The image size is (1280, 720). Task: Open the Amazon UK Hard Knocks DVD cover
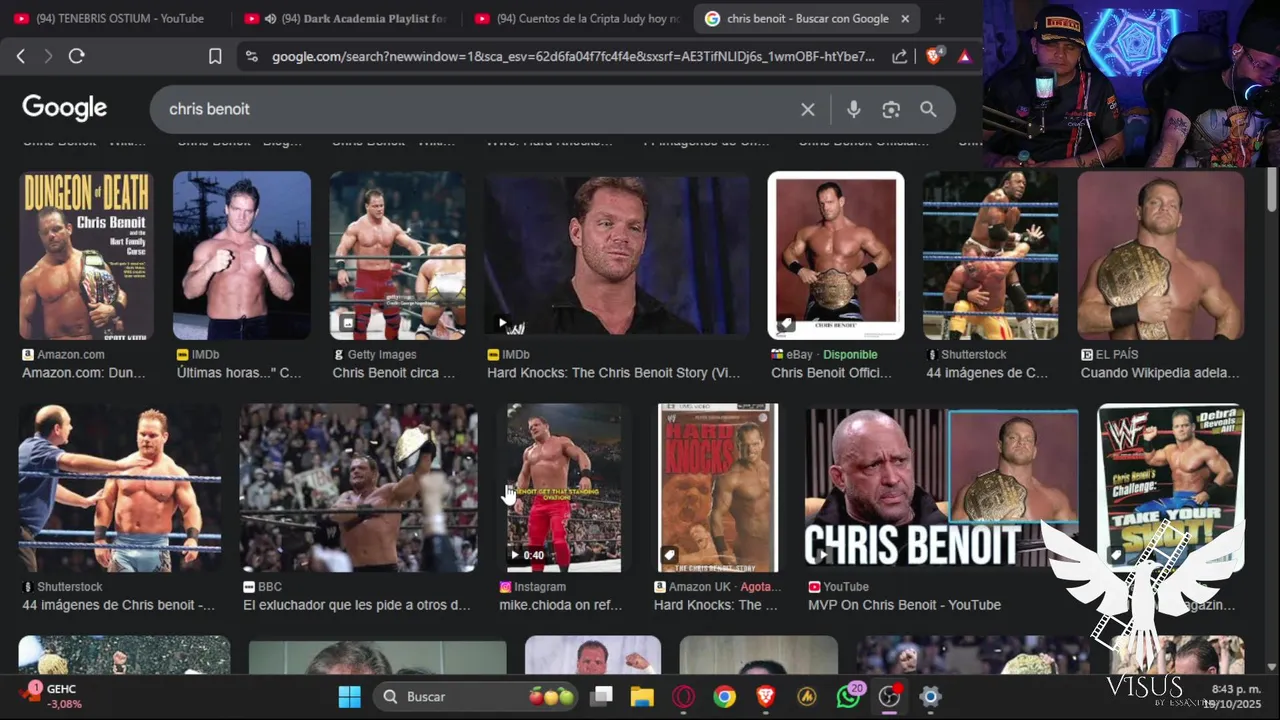tap(718, 488)
